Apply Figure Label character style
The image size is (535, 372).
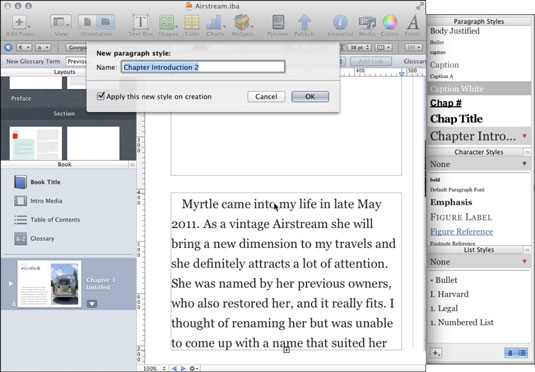461,217
